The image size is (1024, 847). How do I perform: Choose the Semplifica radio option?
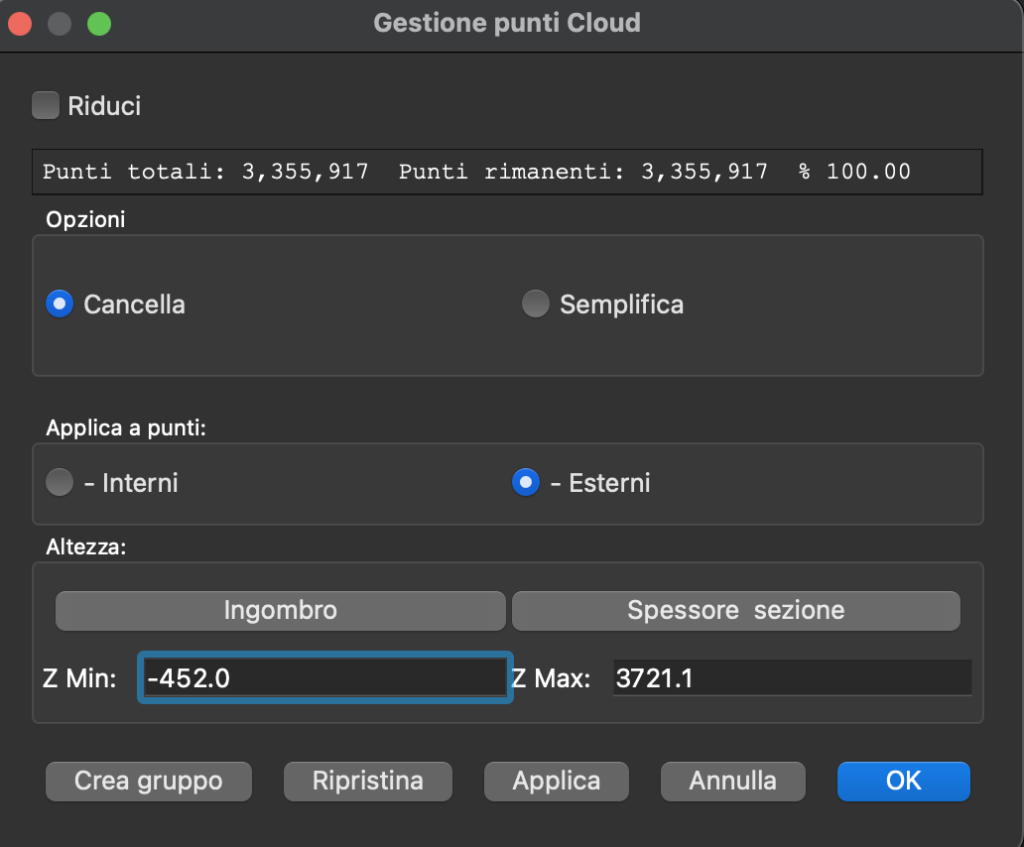click(536, 304)
